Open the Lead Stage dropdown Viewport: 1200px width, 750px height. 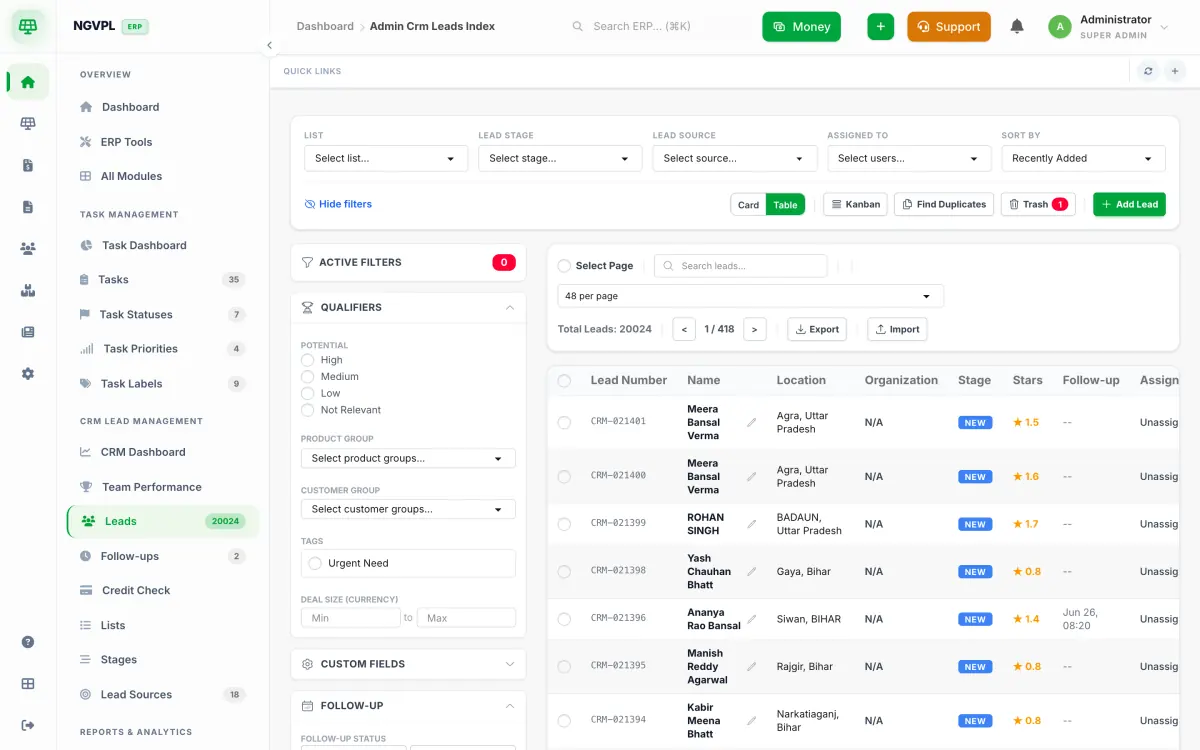point(560,158)
